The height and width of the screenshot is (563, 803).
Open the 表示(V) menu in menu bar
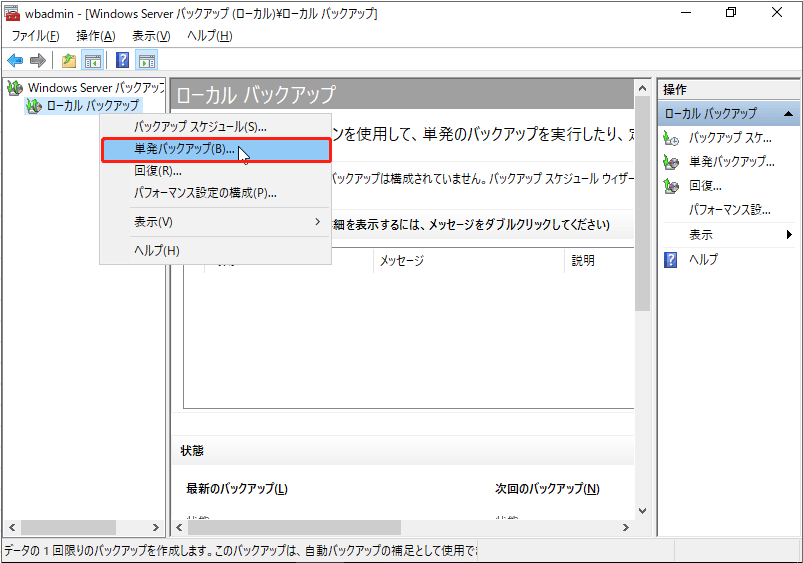pyautogui.click(x=151, y=36)
